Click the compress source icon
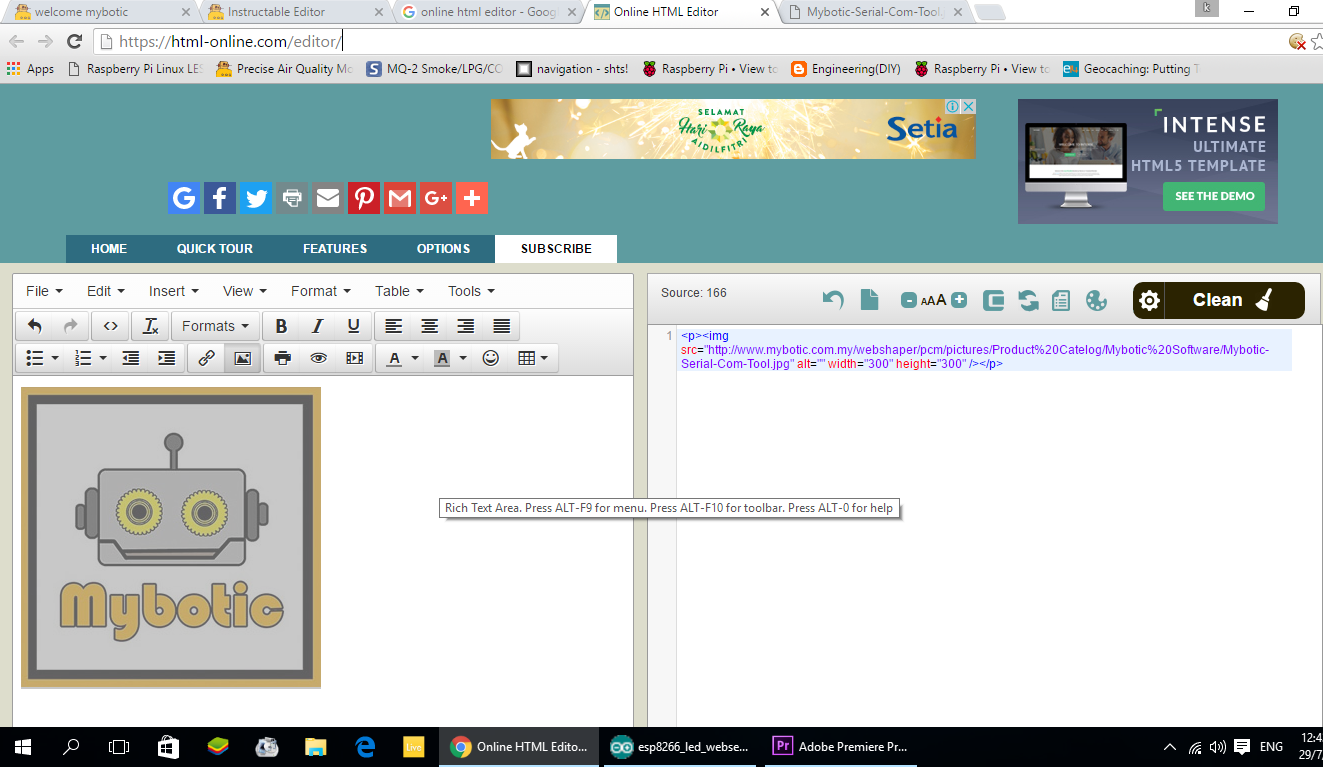The width and height of the screenshot is (1323, 769). click(993, 300)
